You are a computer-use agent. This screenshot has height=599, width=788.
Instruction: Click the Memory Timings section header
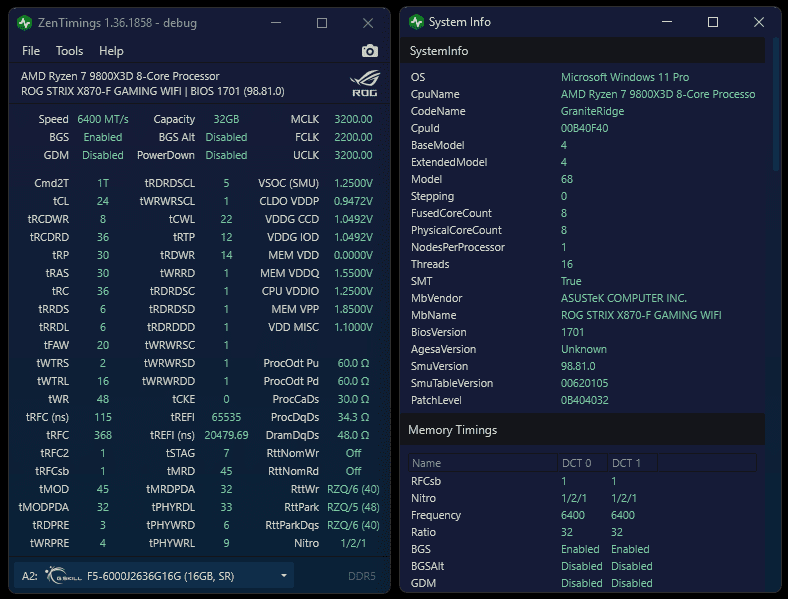coord(582,430)
